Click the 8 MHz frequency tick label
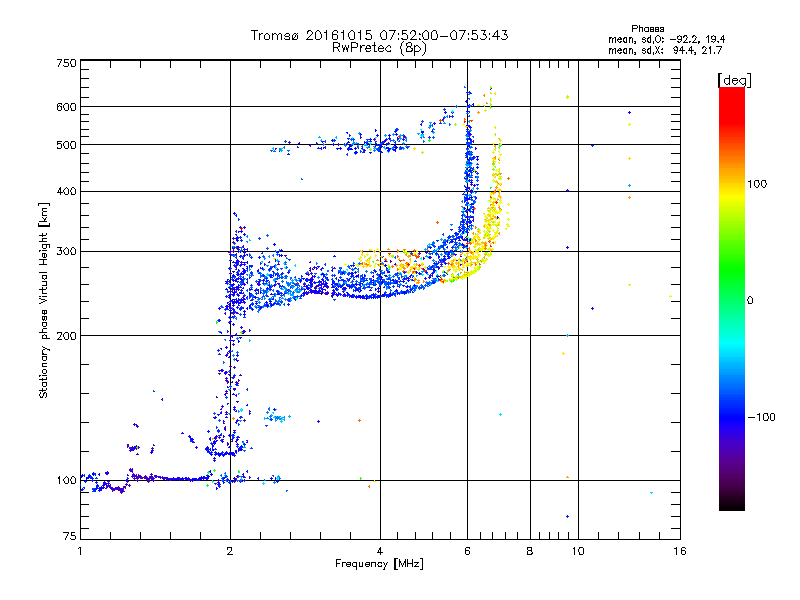Viewport: 800px width, 600px height. click(530, 551)
